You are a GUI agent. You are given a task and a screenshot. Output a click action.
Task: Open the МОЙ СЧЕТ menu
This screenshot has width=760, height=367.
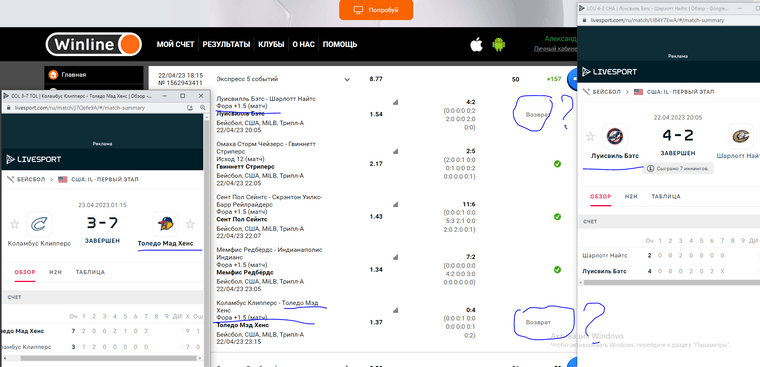click(175, 45)
